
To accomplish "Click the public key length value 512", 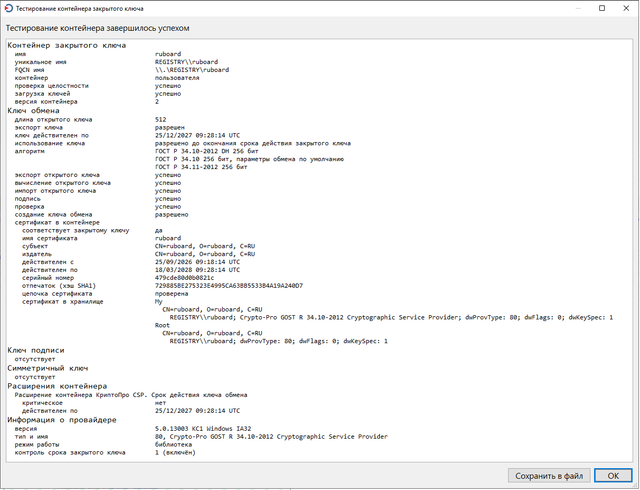I will tap(160, 120).
